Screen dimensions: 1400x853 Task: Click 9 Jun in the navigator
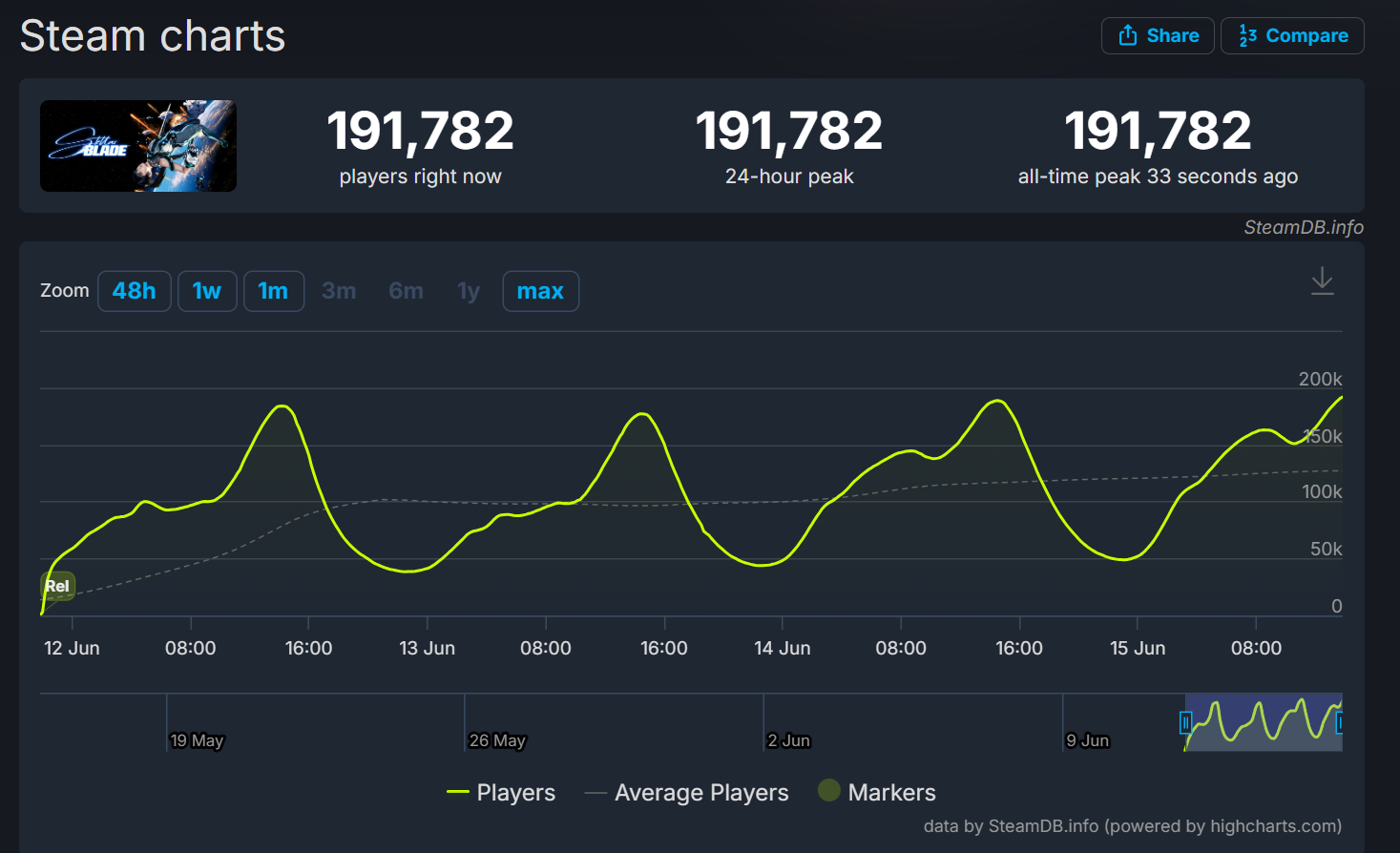click(1087, 740)
